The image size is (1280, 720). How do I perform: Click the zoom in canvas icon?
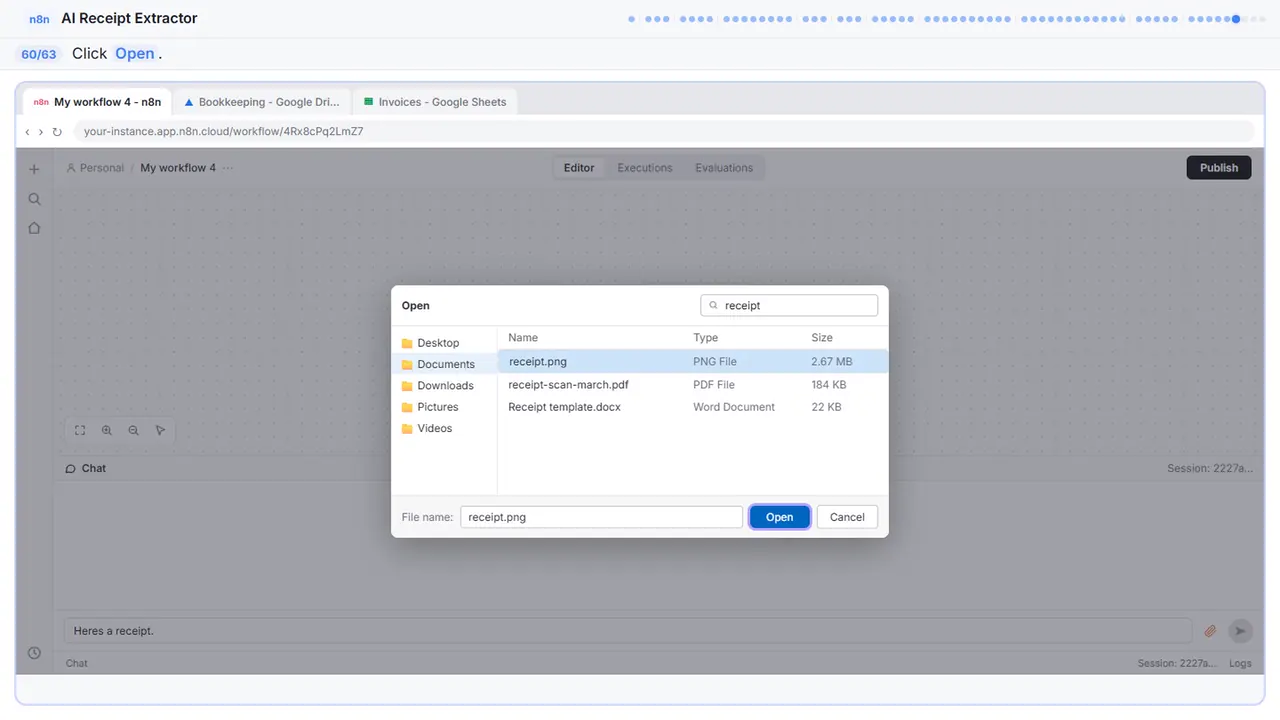(107, 430)
